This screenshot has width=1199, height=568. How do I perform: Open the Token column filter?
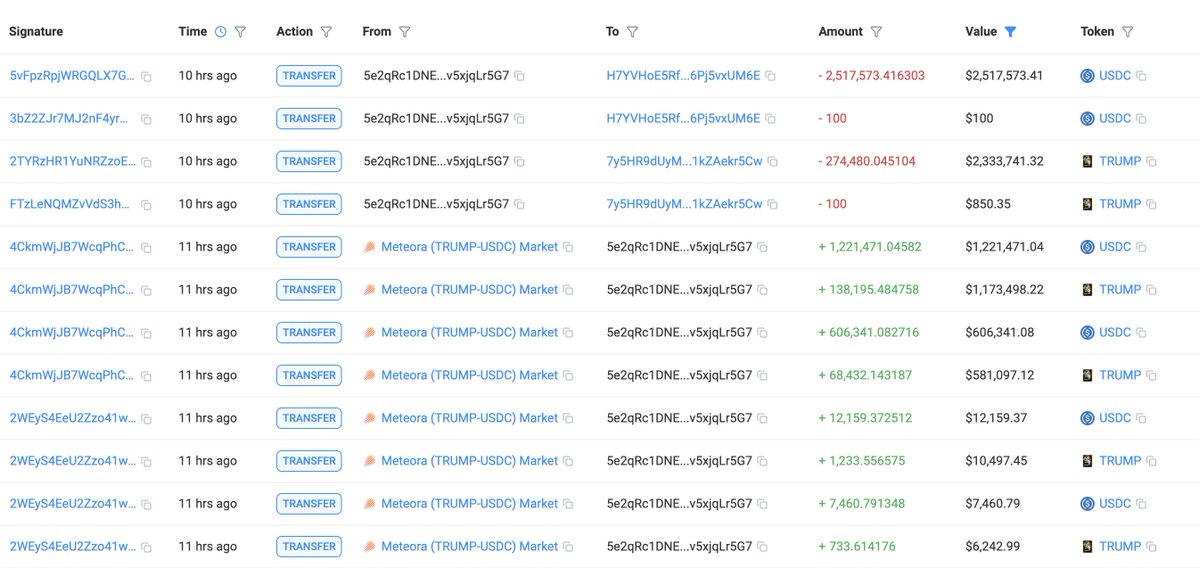(1127, 32)
